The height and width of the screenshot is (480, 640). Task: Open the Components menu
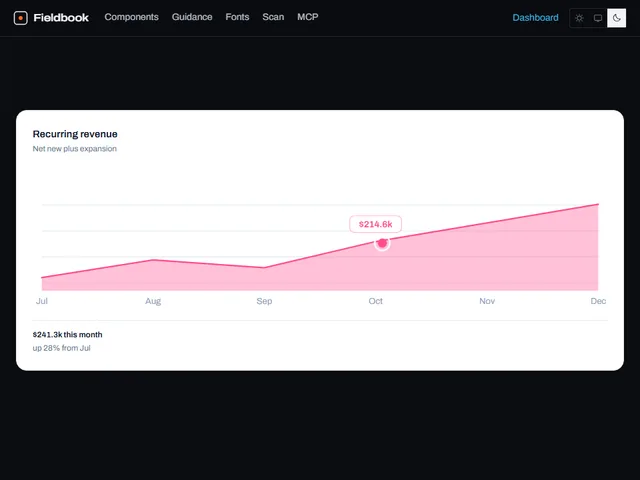[x=131, y=17]
